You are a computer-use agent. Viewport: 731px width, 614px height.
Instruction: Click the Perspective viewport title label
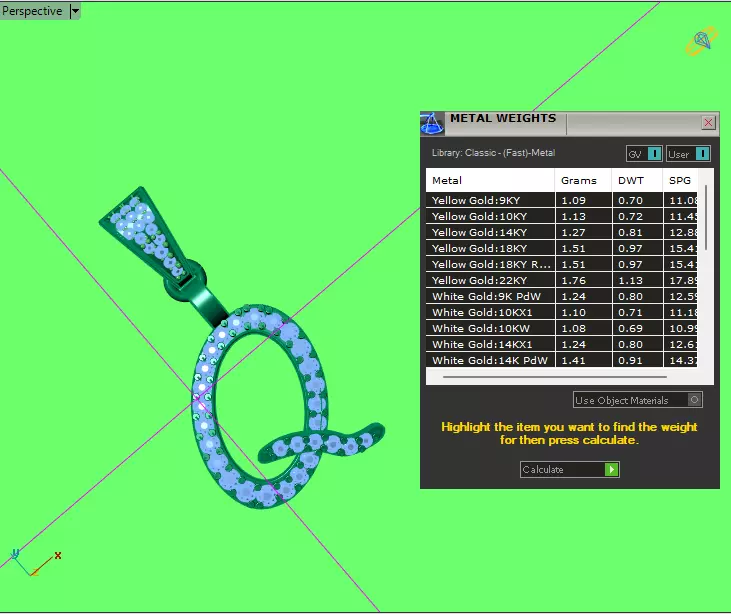coord(32,11)
